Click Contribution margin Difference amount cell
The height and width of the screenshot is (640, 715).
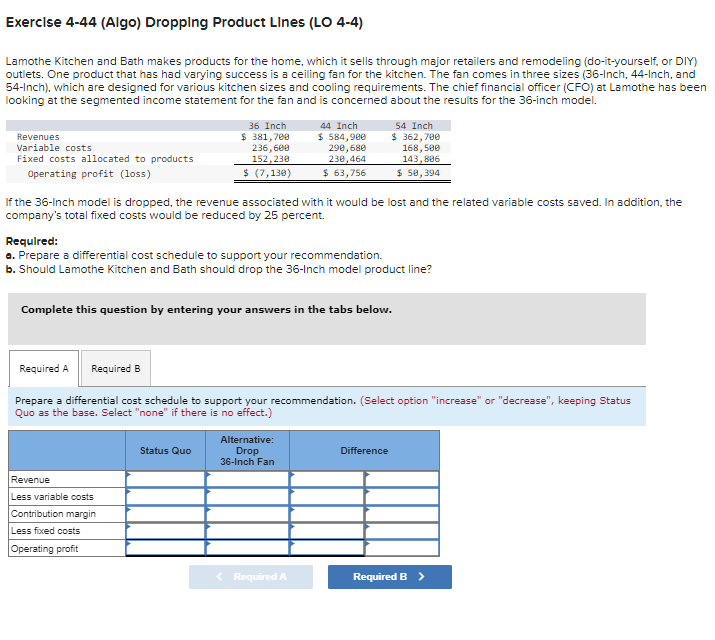pos(327,514)
